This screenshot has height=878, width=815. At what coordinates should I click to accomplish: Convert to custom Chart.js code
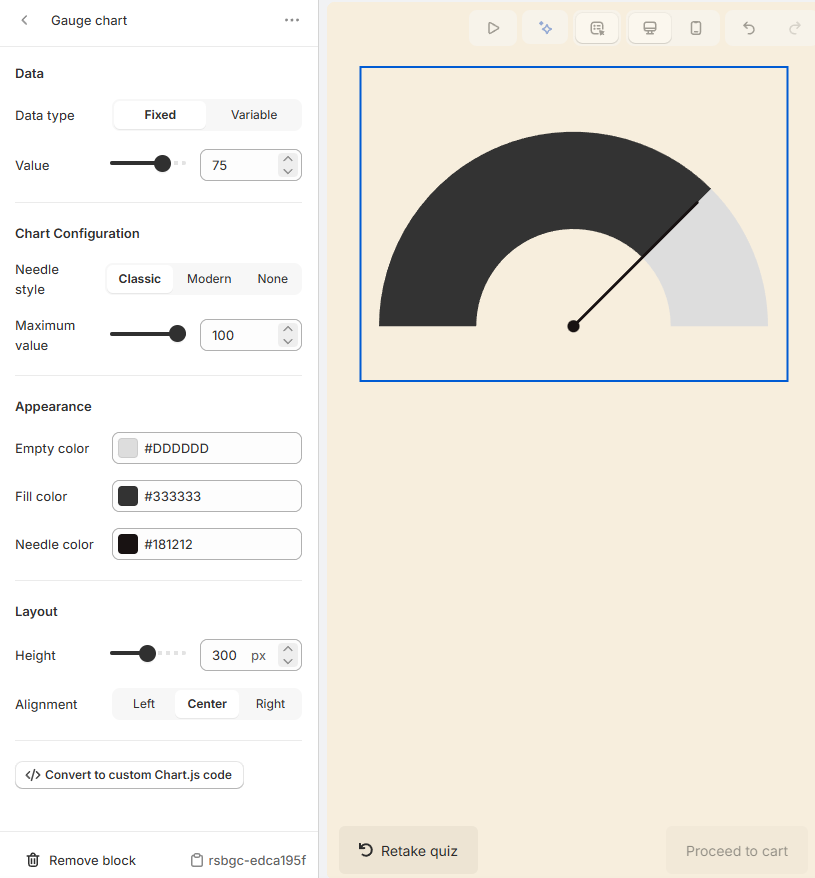click(129, 774)
